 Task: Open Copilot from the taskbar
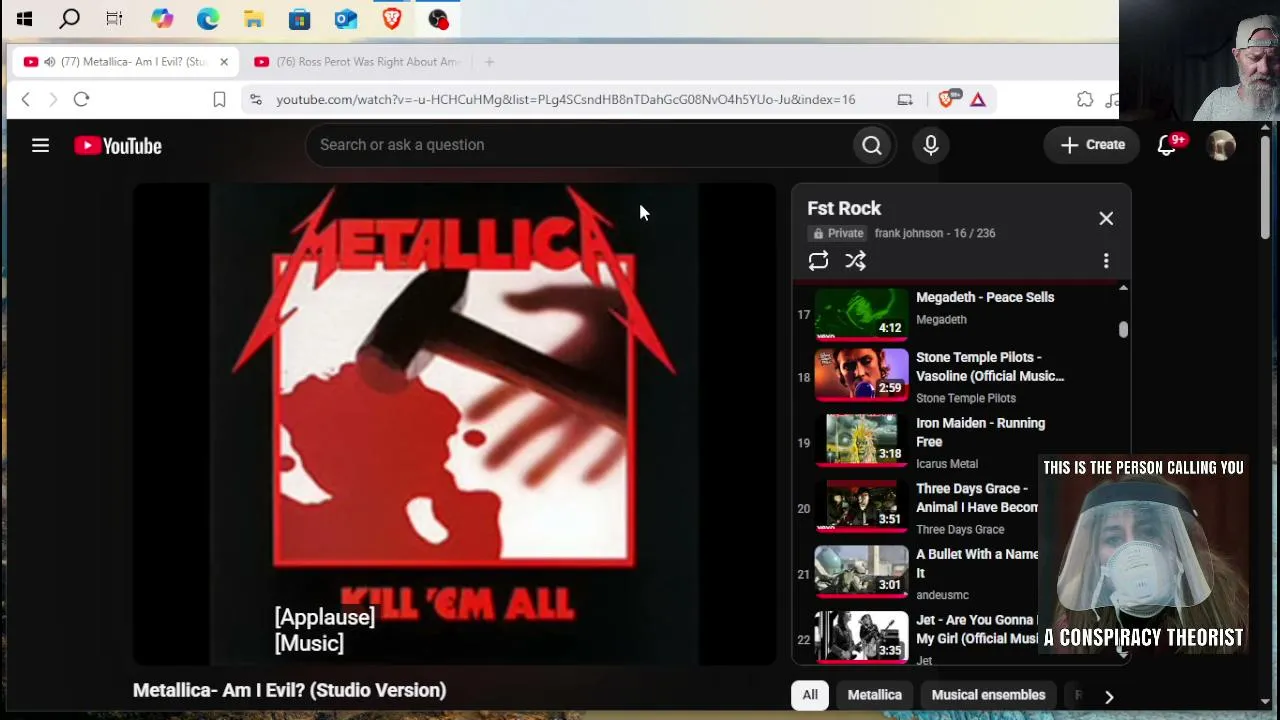pyautogui.click(x=162, y=18)
